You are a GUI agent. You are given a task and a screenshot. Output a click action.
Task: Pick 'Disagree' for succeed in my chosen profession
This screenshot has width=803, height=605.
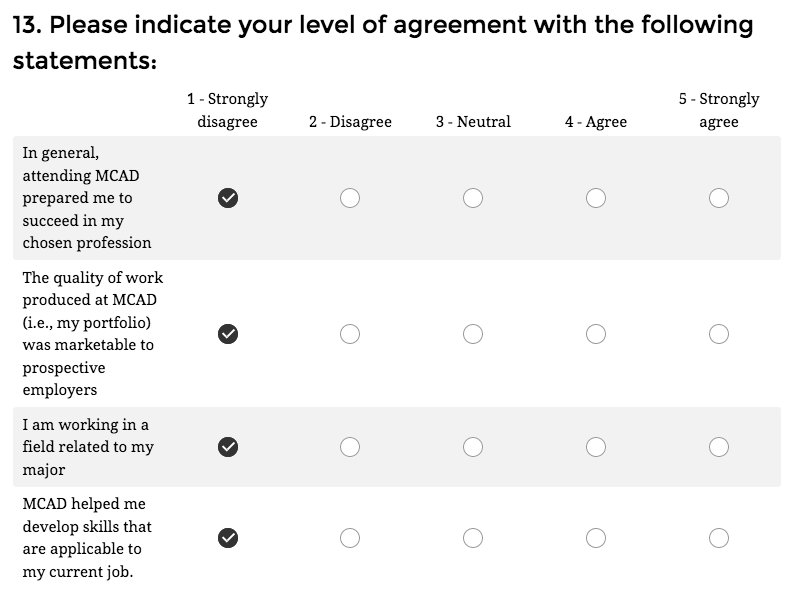pos(350,198)
